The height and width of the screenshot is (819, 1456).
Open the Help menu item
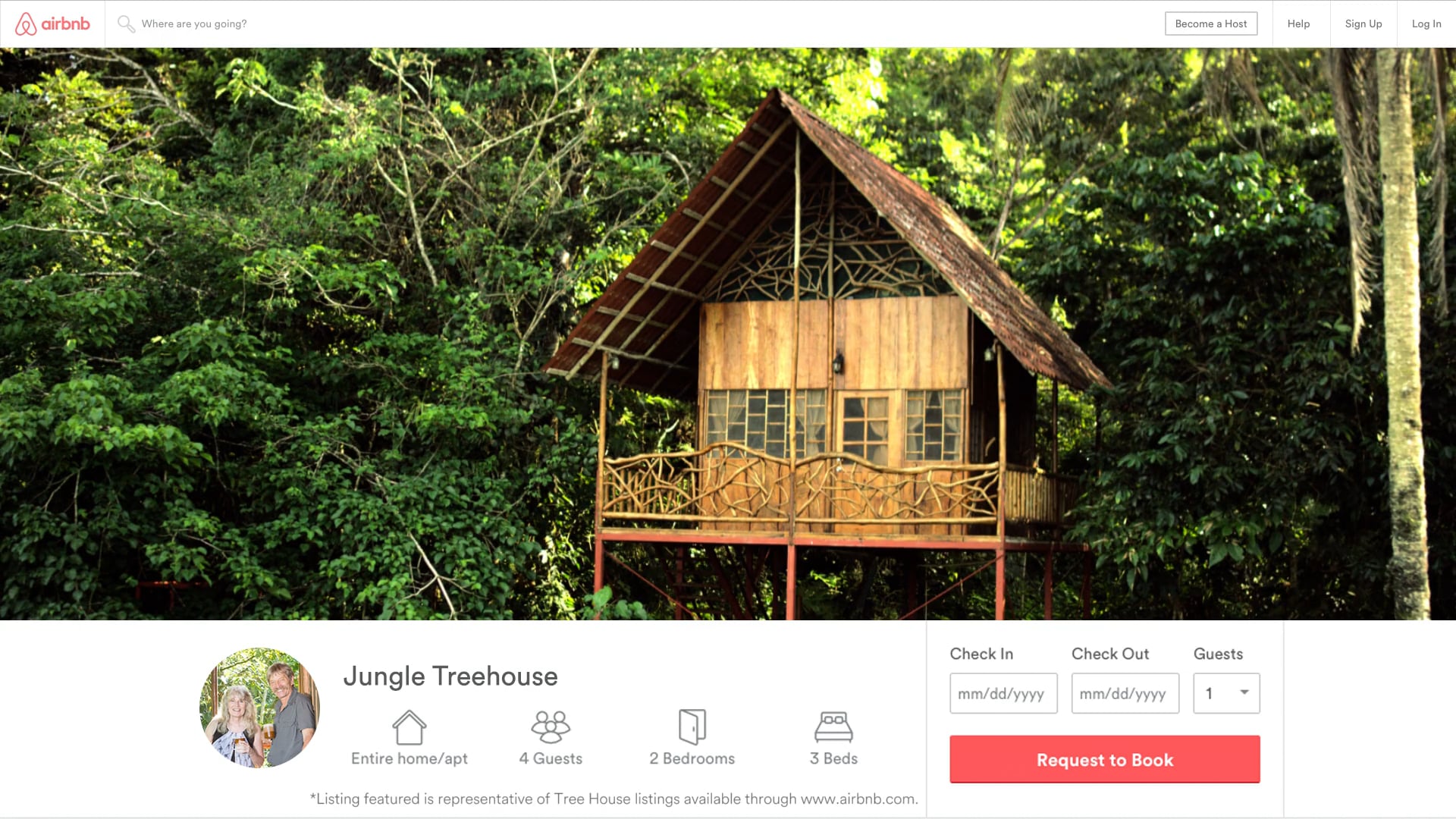1298,24
